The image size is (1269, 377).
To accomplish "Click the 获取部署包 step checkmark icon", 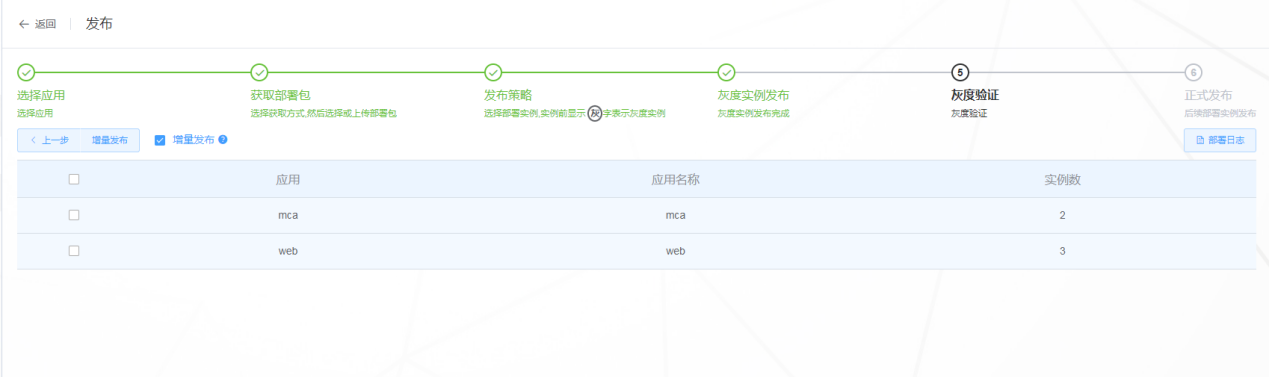I will coord(259,72).
